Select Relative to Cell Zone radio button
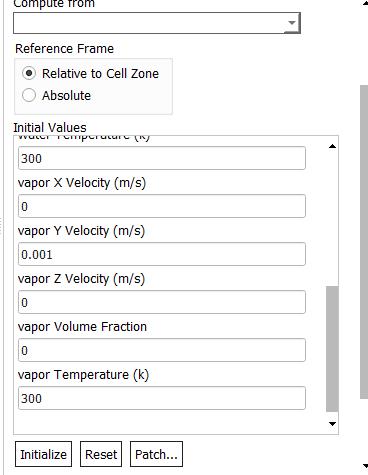Screen dimensions: 368x475 click(x=29, y=73)
